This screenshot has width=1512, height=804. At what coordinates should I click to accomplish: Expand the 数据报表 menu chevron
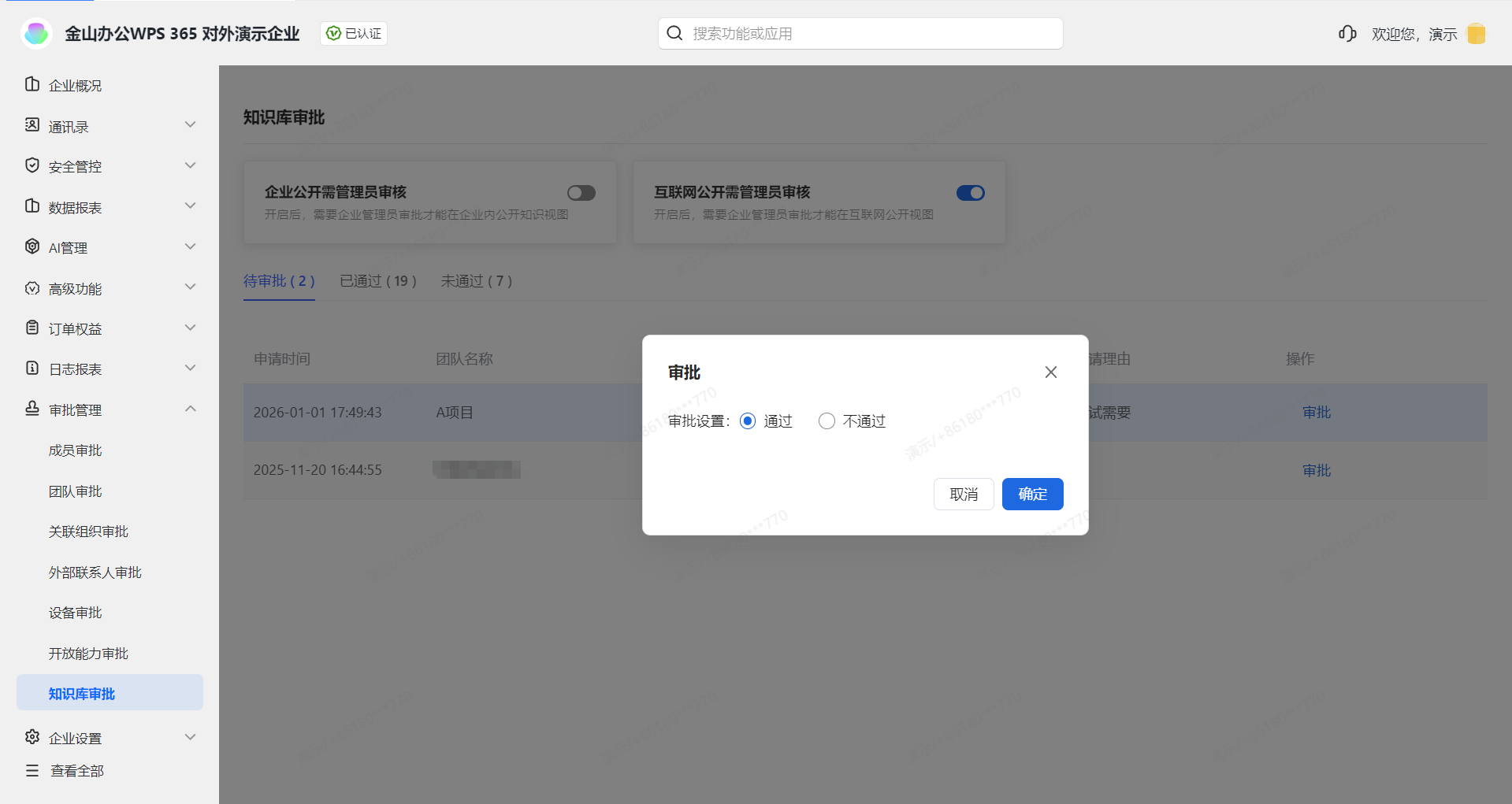point(190,206)
